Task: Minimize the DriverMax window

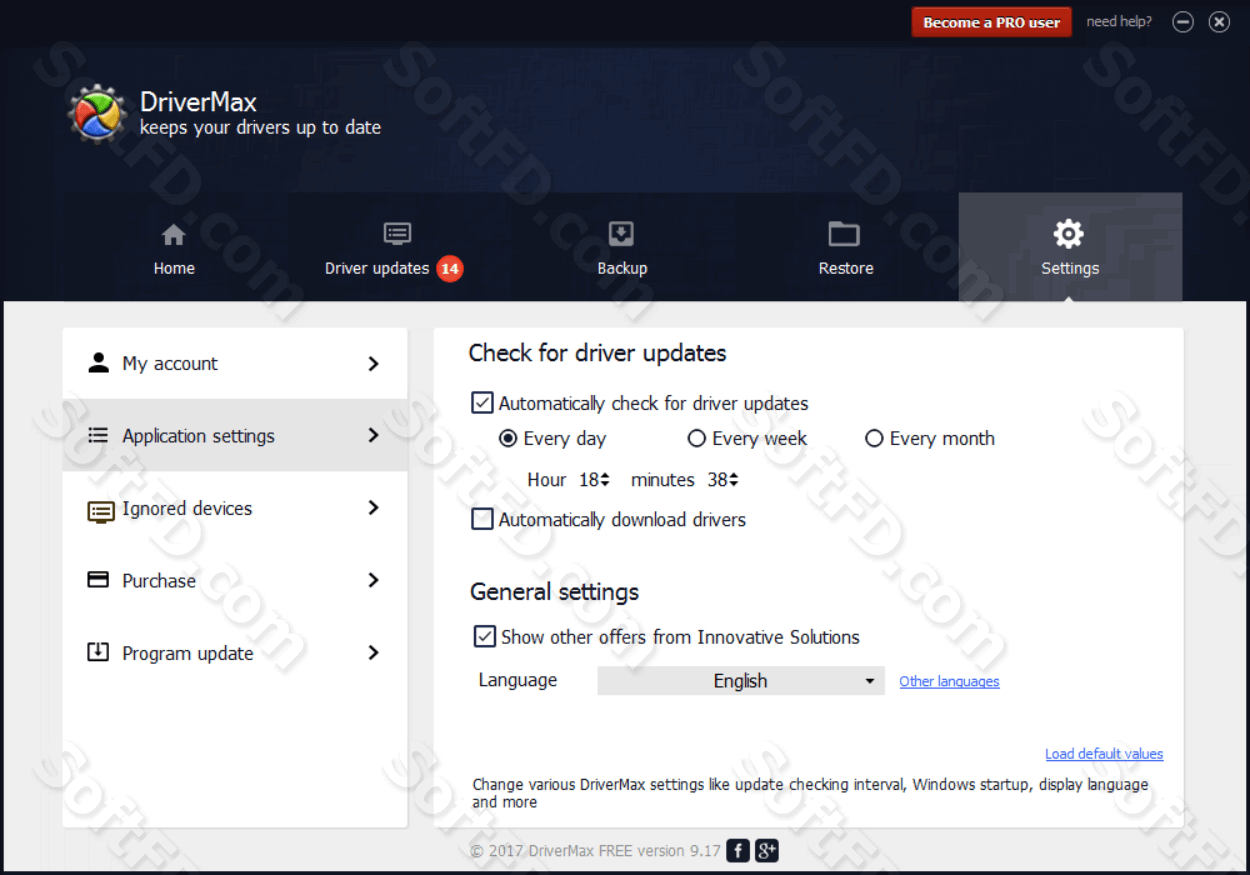Action: tap(1183, 22)
